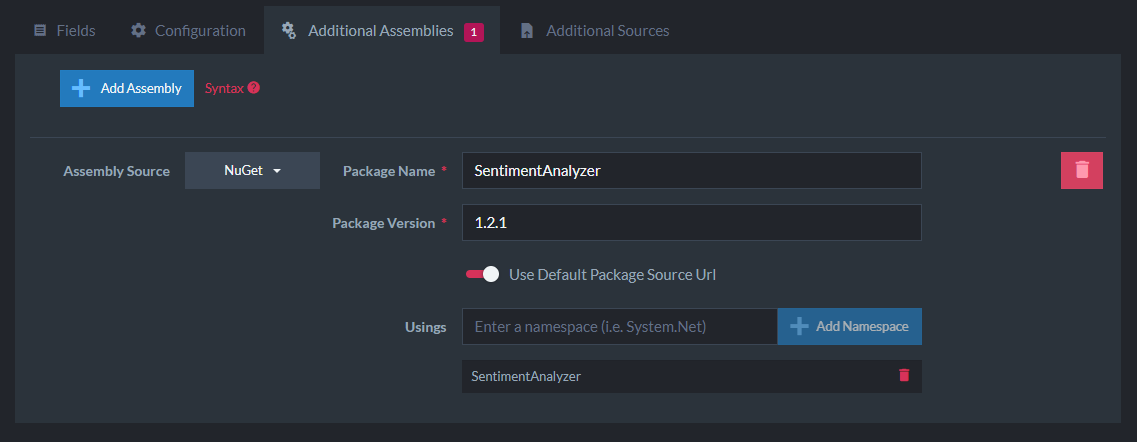Click the plus icon on Add Namespace

click(799, 327)
